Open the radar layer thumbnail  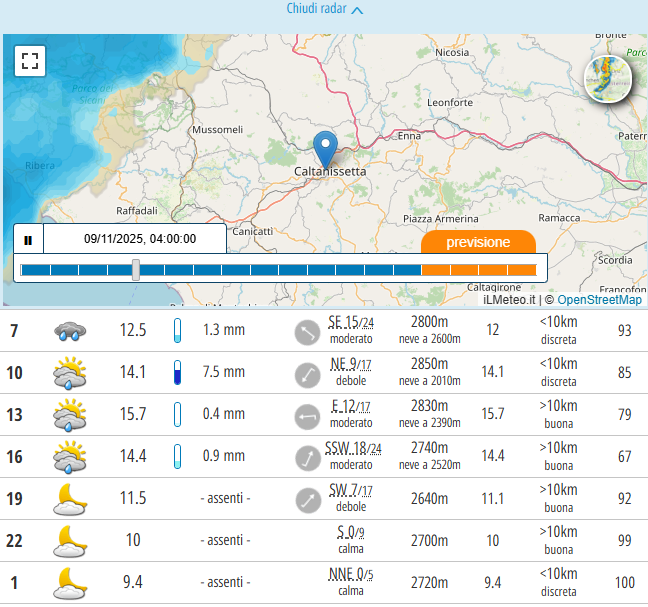(608, 80)
